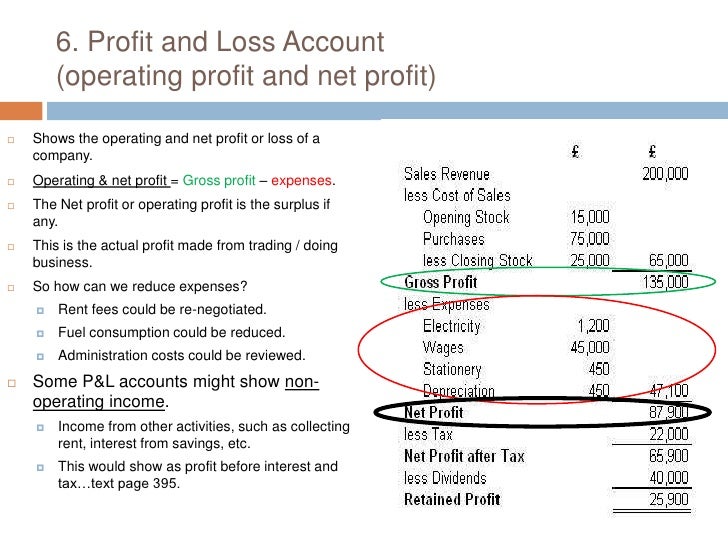
Task: Click 'less Tax' label
Action: [x=428, y=435]
